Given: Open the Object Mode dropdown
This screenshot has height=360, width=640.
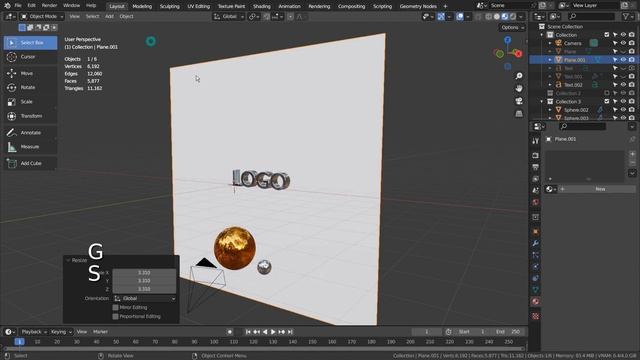Looking at the screenshot, I should [42, 16].
